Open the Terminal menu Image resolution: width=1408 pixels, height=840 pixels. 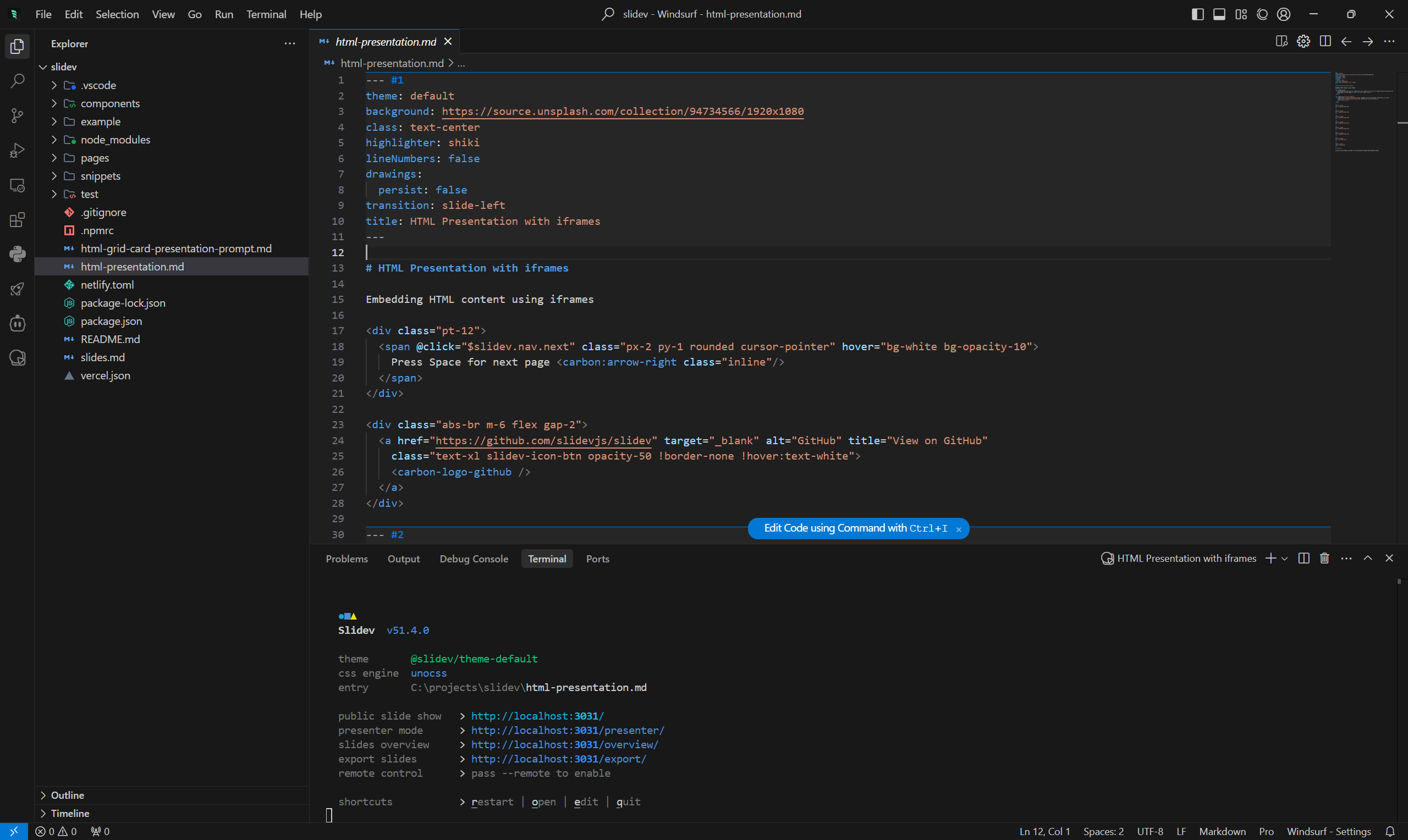pos(266,14)
